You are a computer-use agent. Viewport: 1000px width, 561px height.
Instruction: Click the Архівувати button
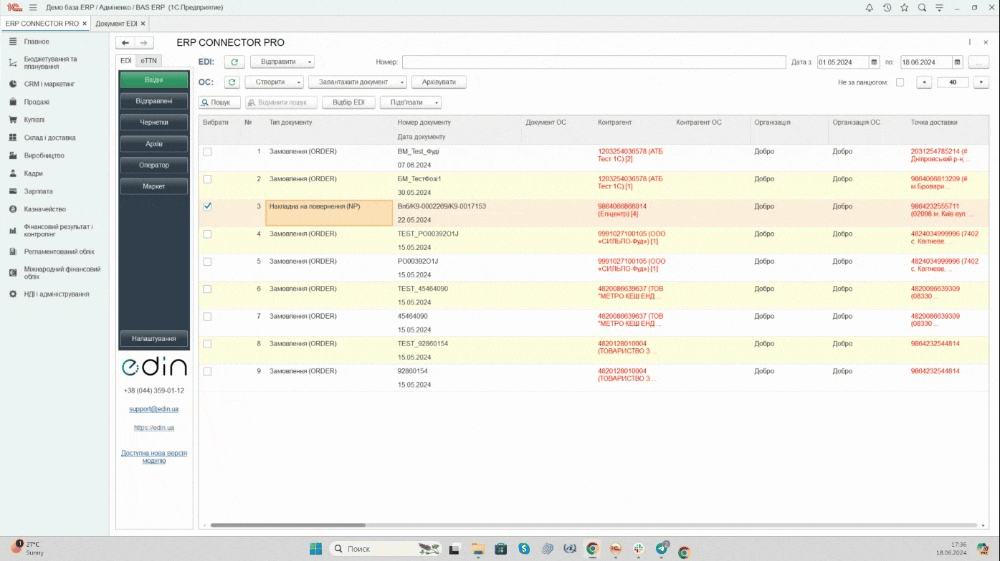pos(438,82)
